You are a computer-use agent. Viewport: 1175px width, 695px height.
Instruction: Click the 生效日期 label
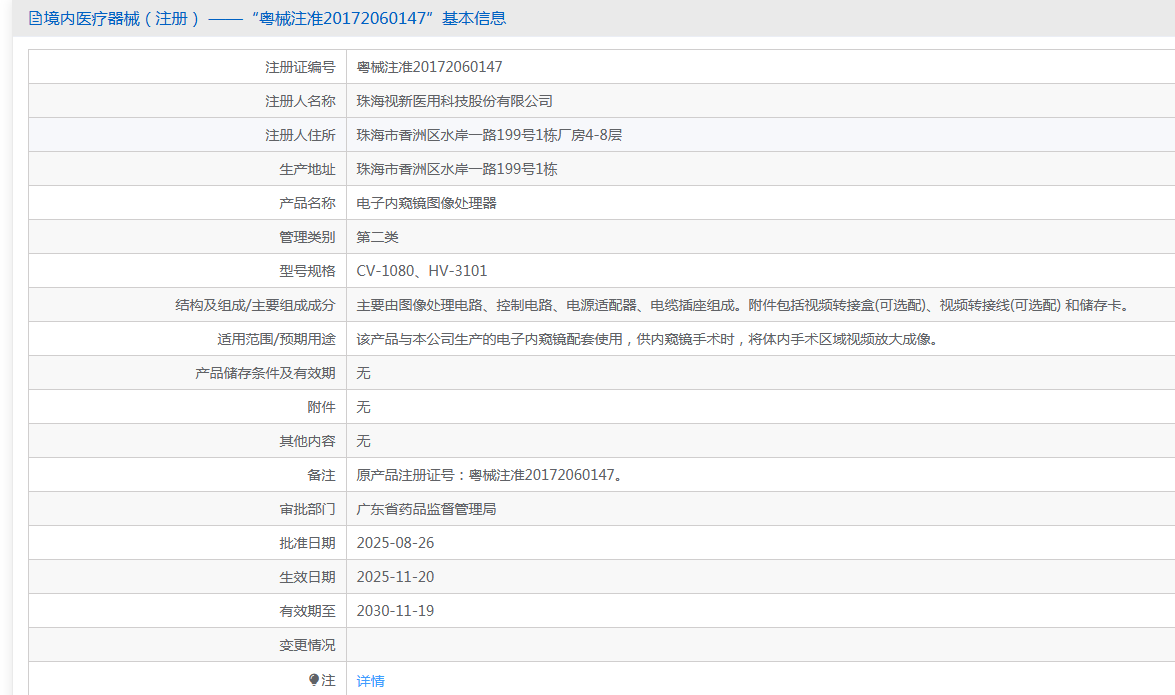click(x=307, y=577)
